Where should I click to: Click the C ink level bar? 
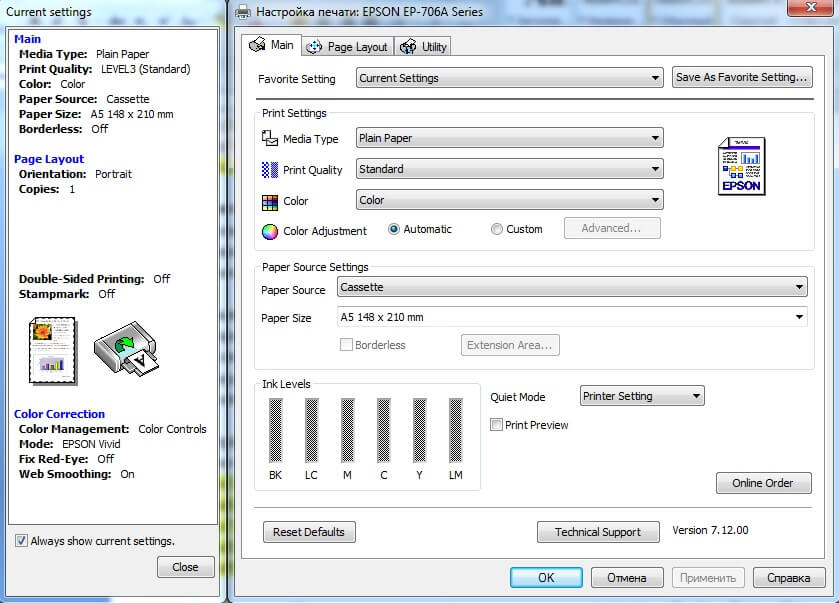[x=384, y=430]
